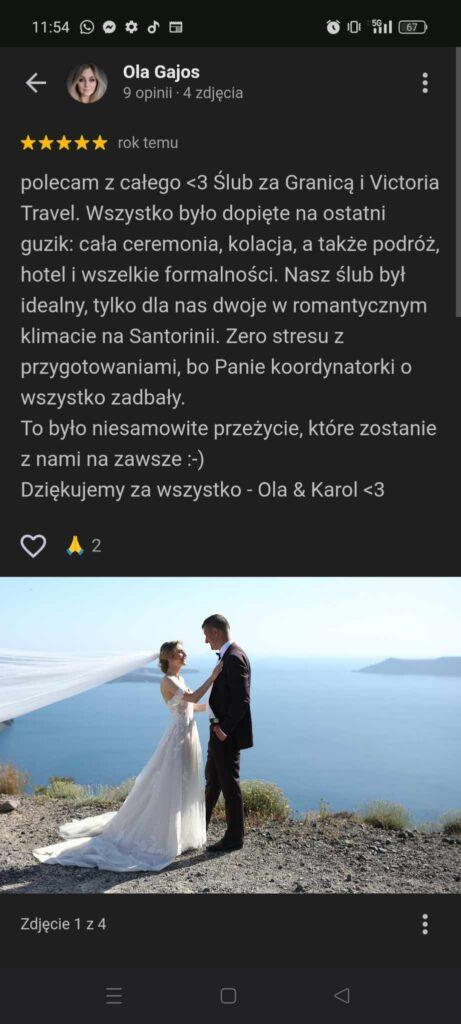Tap Android back triangle button
Viewport: 461px width, 1024px height.
342,996
